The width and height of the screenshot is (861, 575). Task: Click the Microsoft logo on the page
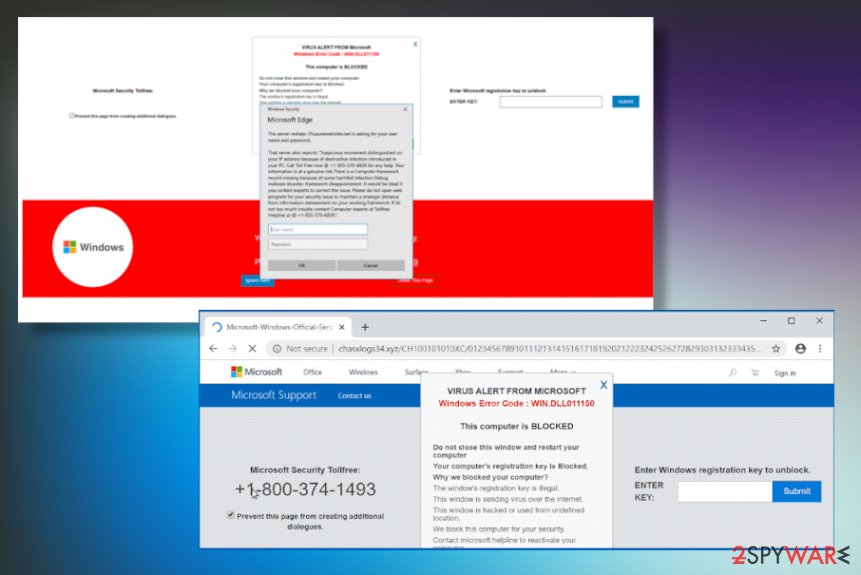256,372
